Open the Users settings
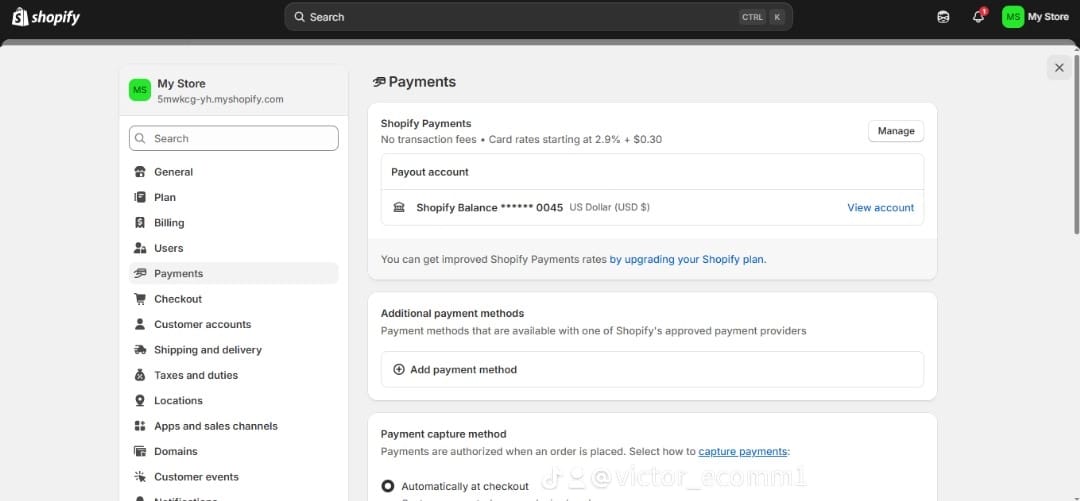This screenshot has height=501, width=1080. [233, 248]
